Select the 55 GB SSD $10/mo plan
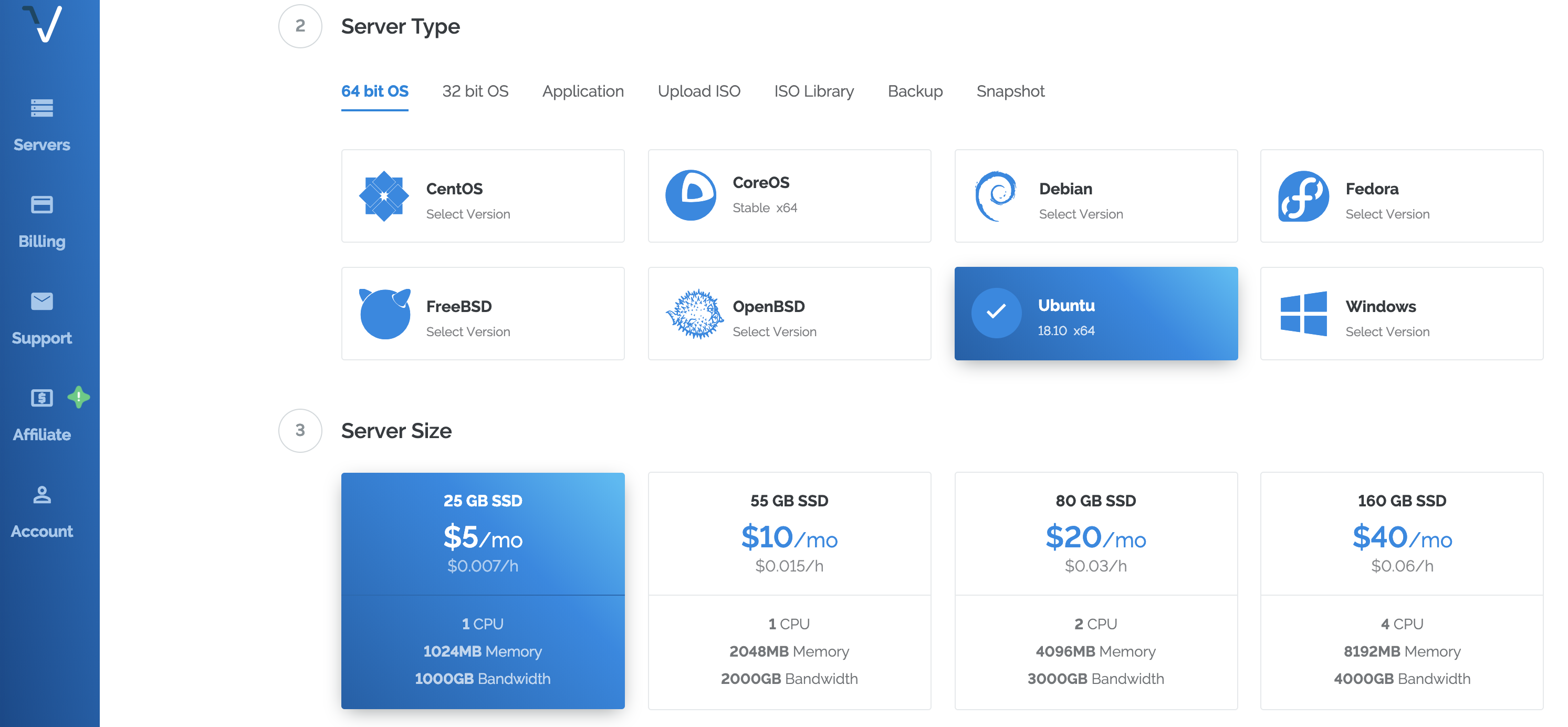The height and width of the screenshot is (727, 1568). (x=789, y=590)
